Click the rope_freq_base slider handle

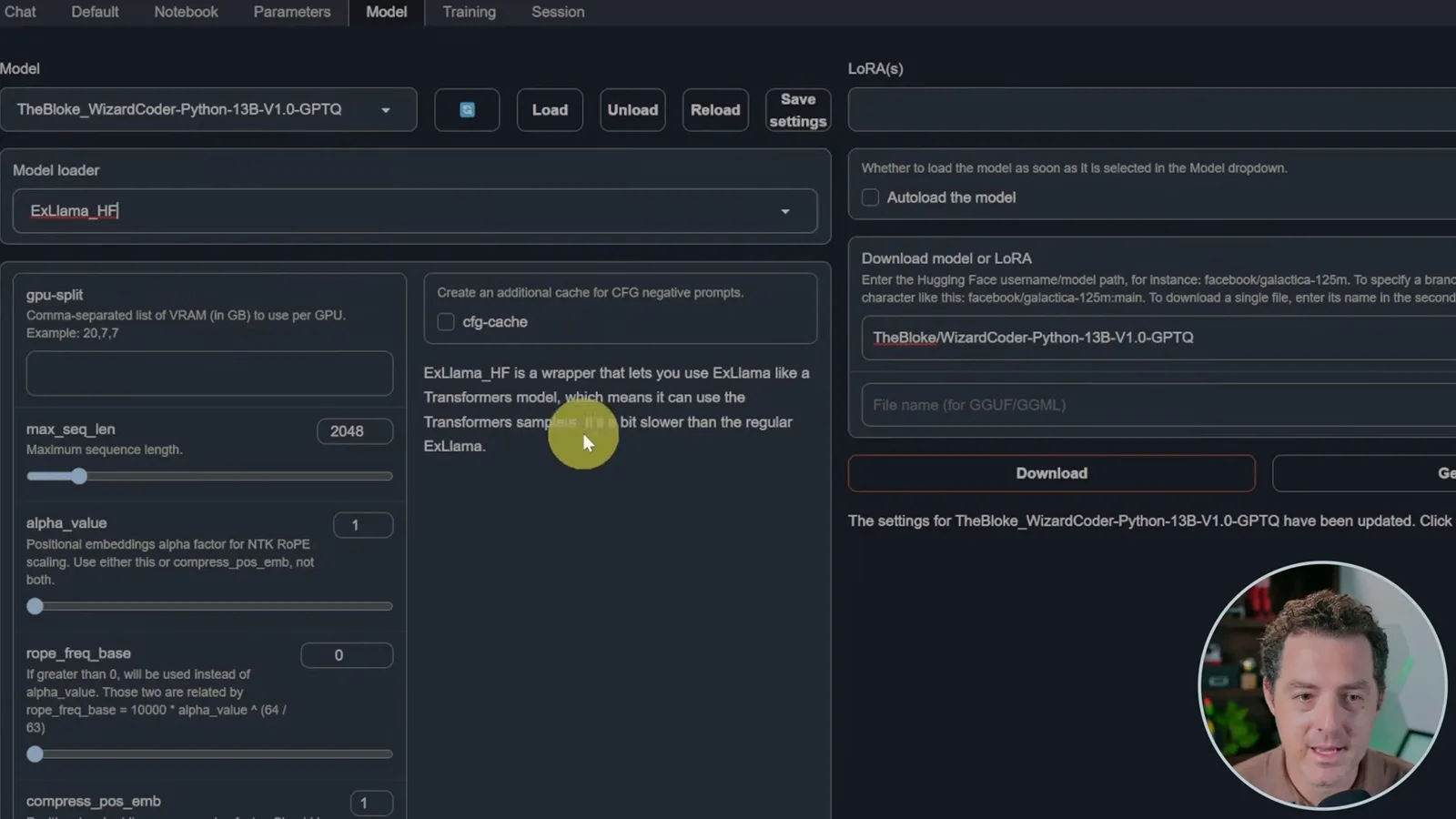[x=35, y=754]
